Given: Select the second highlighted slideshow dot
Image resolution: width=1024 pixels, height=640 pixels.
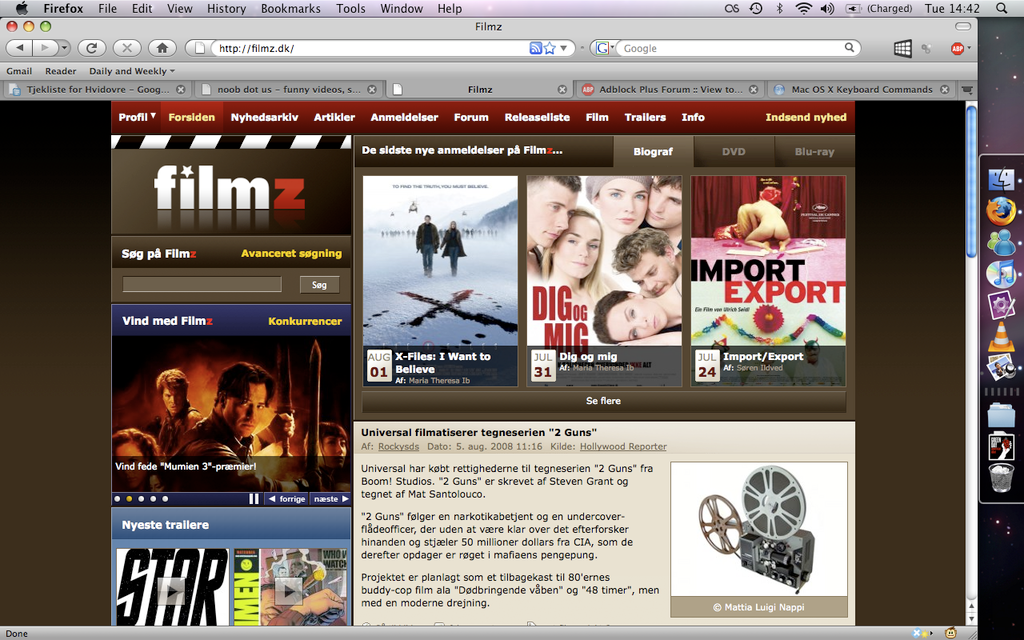Looking at the screenshot, I should [x=129, y=499].
